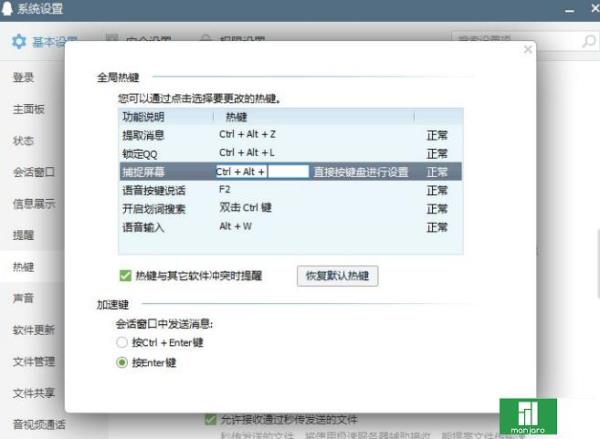Select 音视频通话 in the sidebar
This screenshot has width=600, height=439.
[x=39, y=424]
